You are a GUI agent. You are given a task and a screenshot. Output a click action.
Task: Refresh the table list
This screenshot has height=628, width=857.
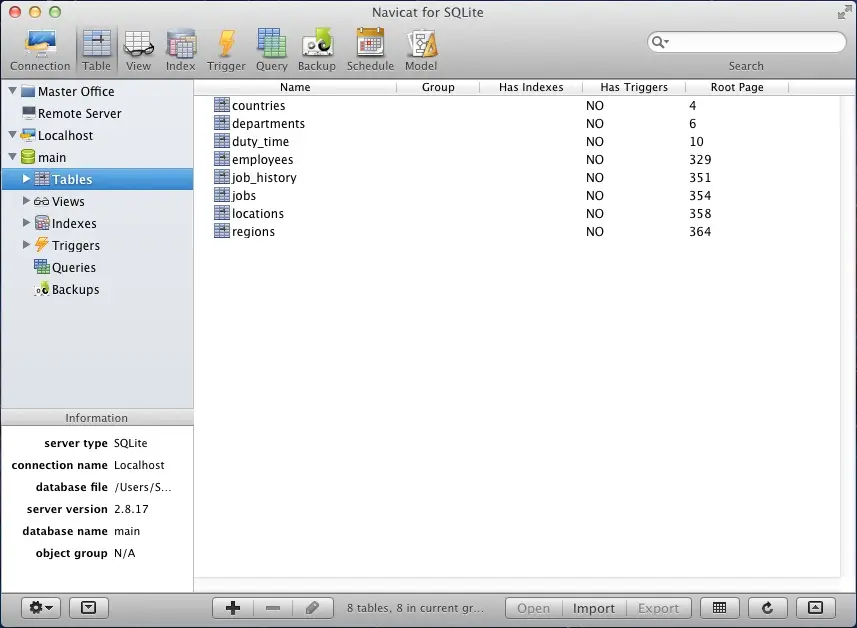pyautogui.click(x=767, y=608)
